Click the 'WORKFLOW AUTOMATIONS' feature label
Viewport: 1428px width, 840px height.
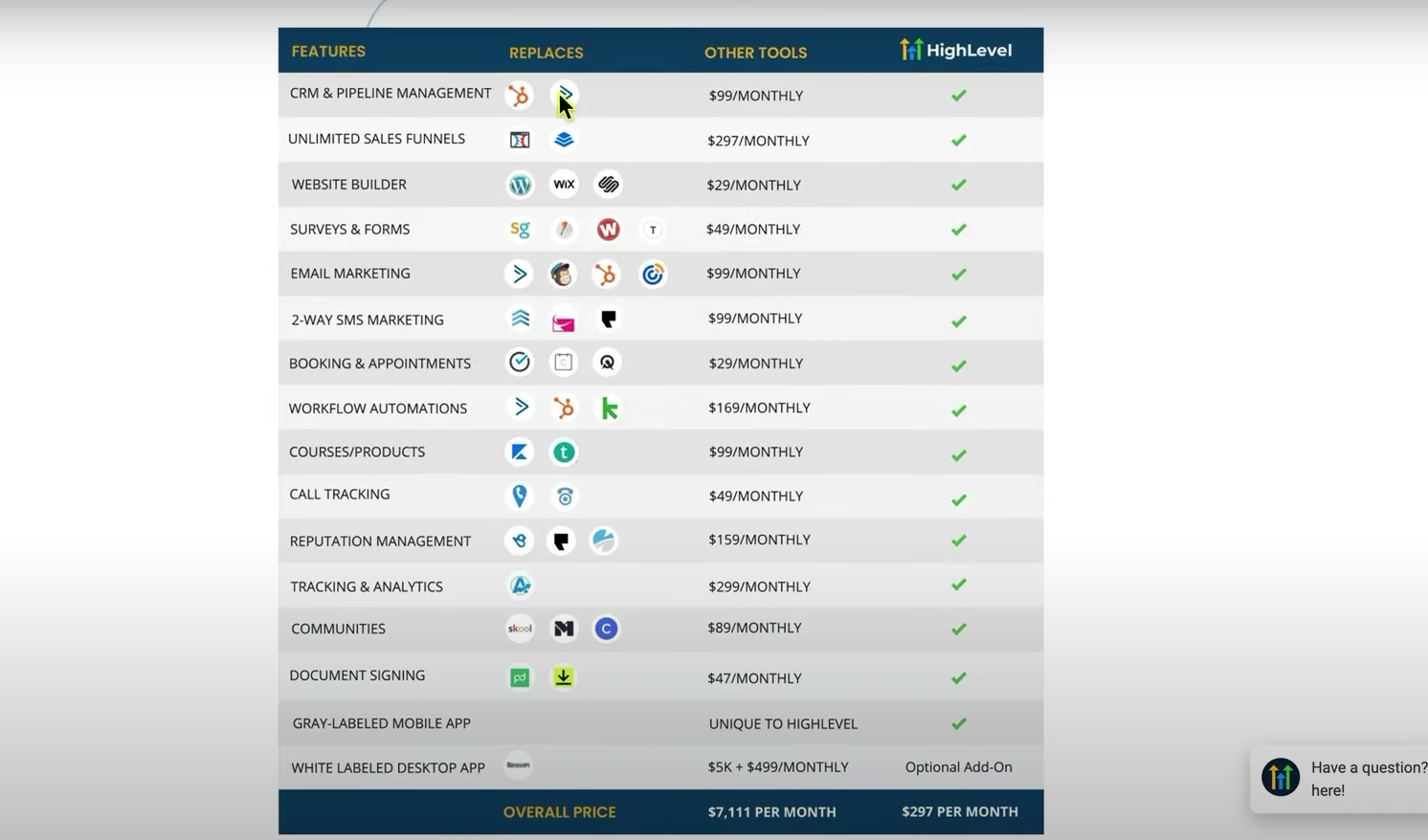(x=378, y=409)
